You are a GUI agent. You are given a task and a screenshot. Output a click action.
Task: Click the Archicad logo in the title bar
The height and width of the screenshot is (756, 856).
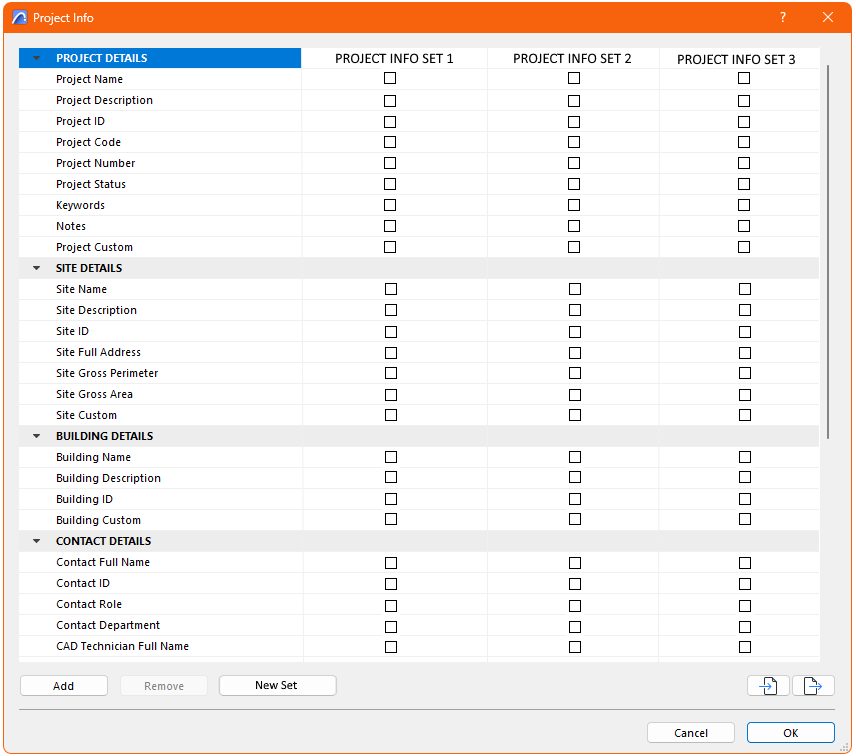pyautogui.click(x=18, y=17)
